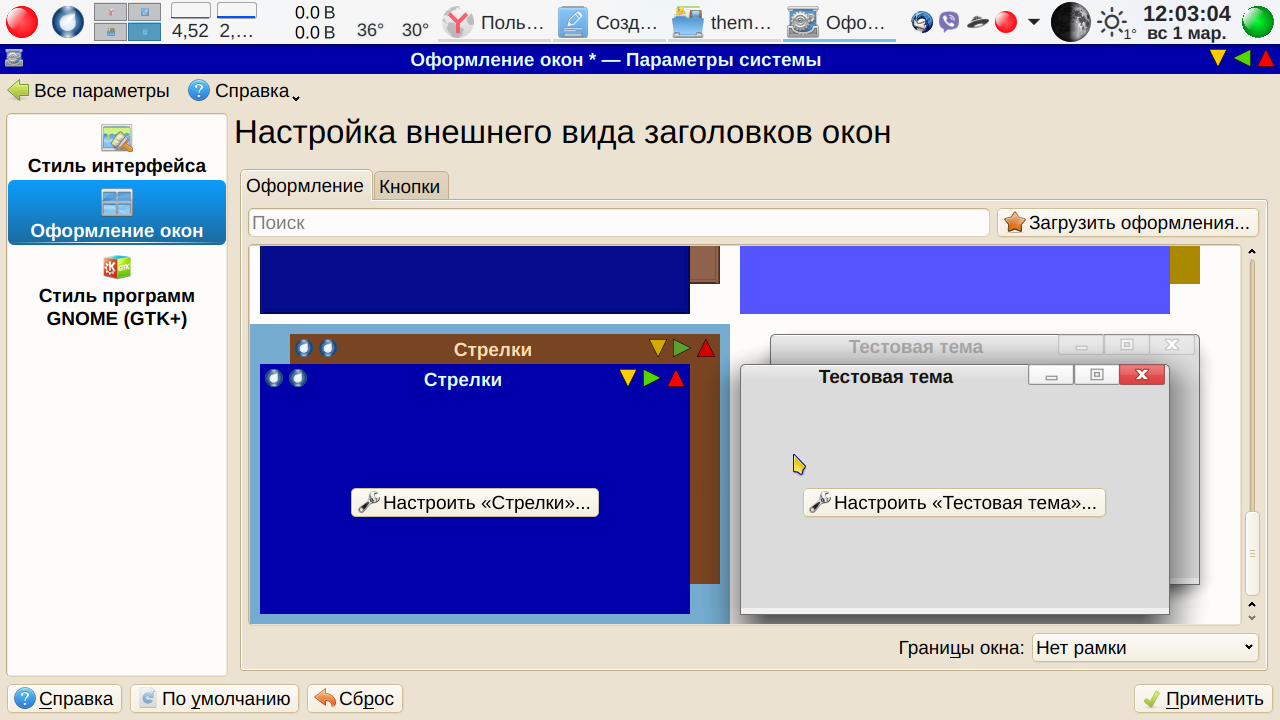
Task: Click the virtual desktop pager grid
Action: tap(127, 21)
